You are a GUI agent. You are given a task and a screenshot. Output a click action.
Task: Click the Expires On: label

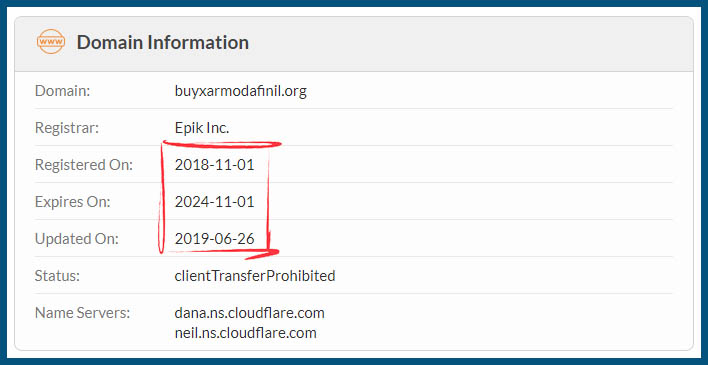[x=73, y=202]
